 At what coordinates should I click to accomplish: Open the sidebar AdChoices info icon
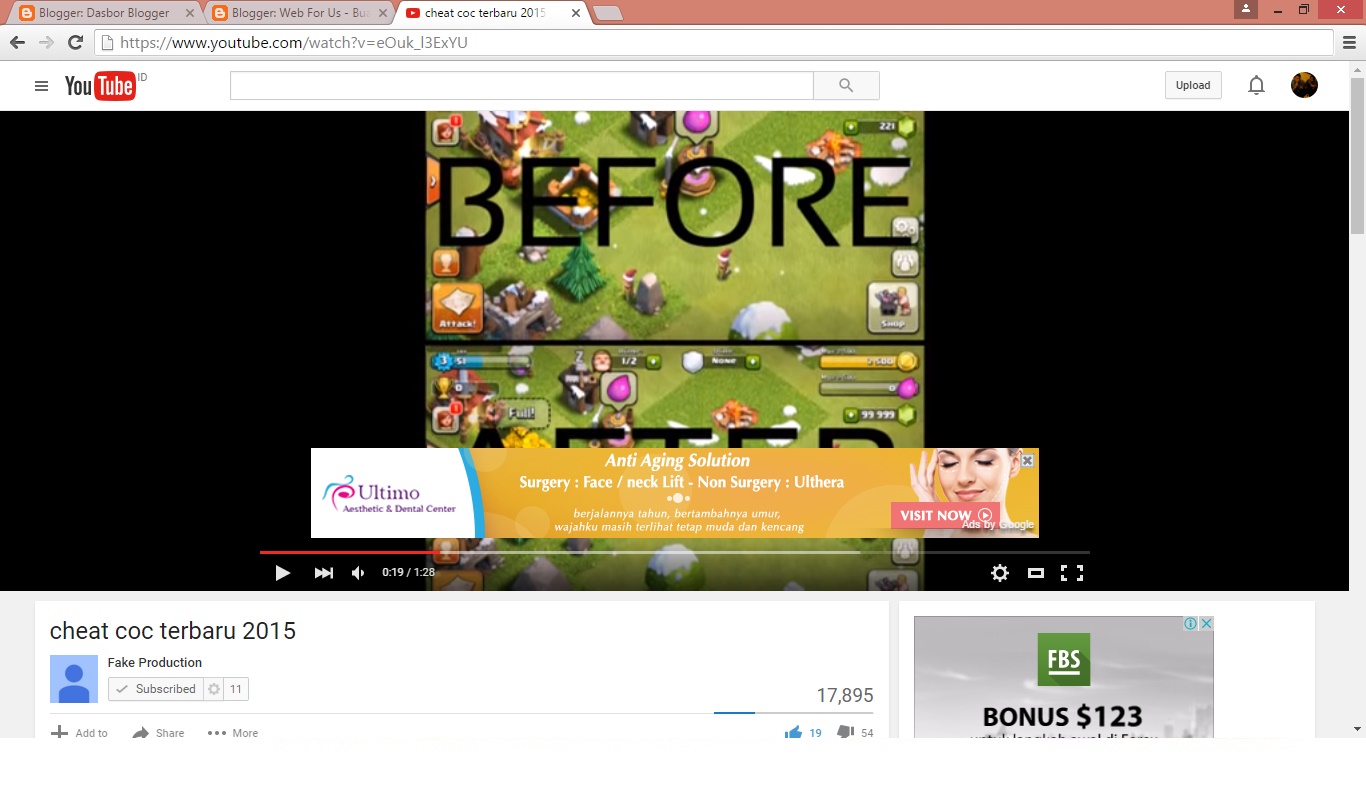1191,623
